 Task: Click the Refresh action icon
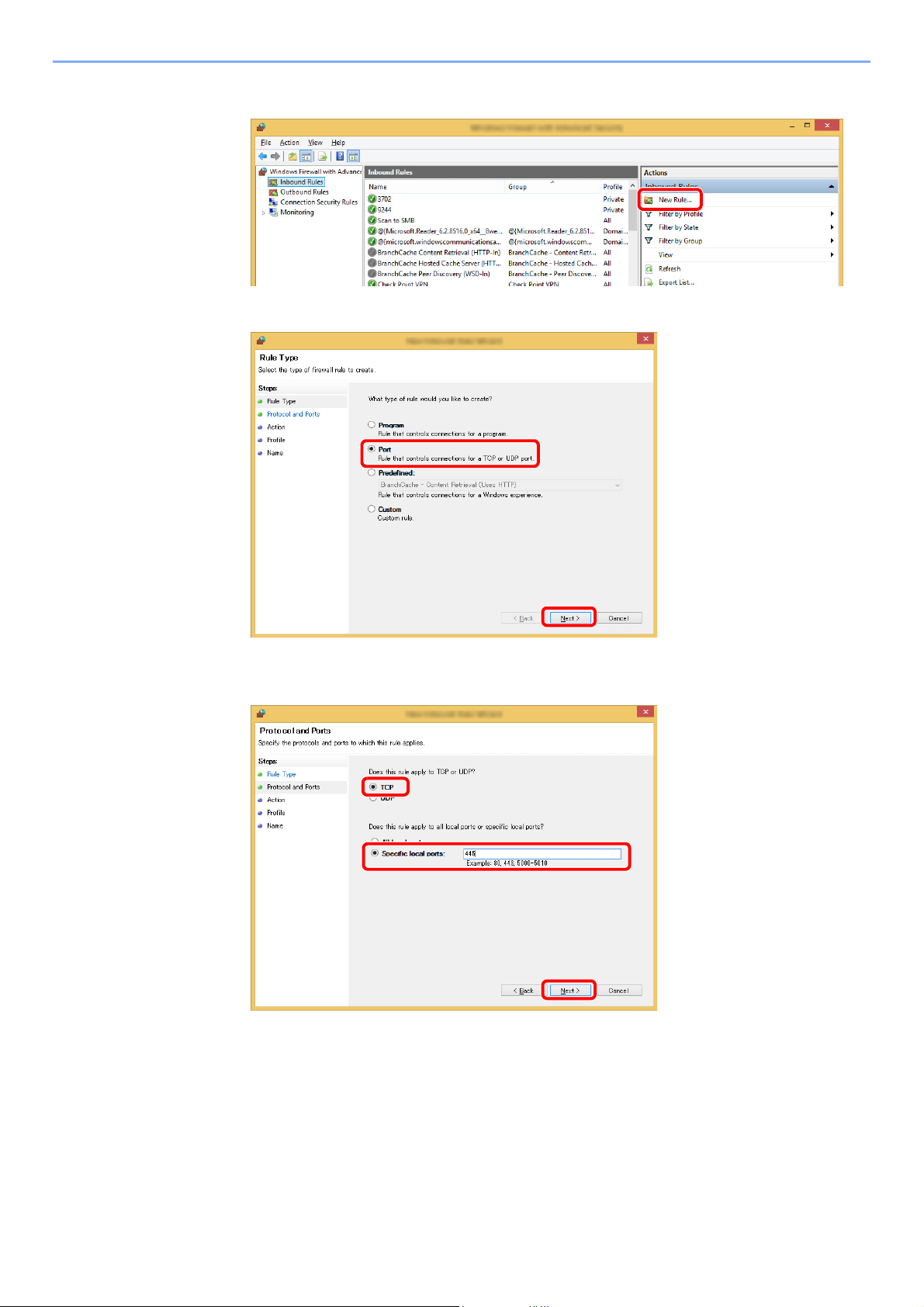pyautogui.click(x=649, y=268)
